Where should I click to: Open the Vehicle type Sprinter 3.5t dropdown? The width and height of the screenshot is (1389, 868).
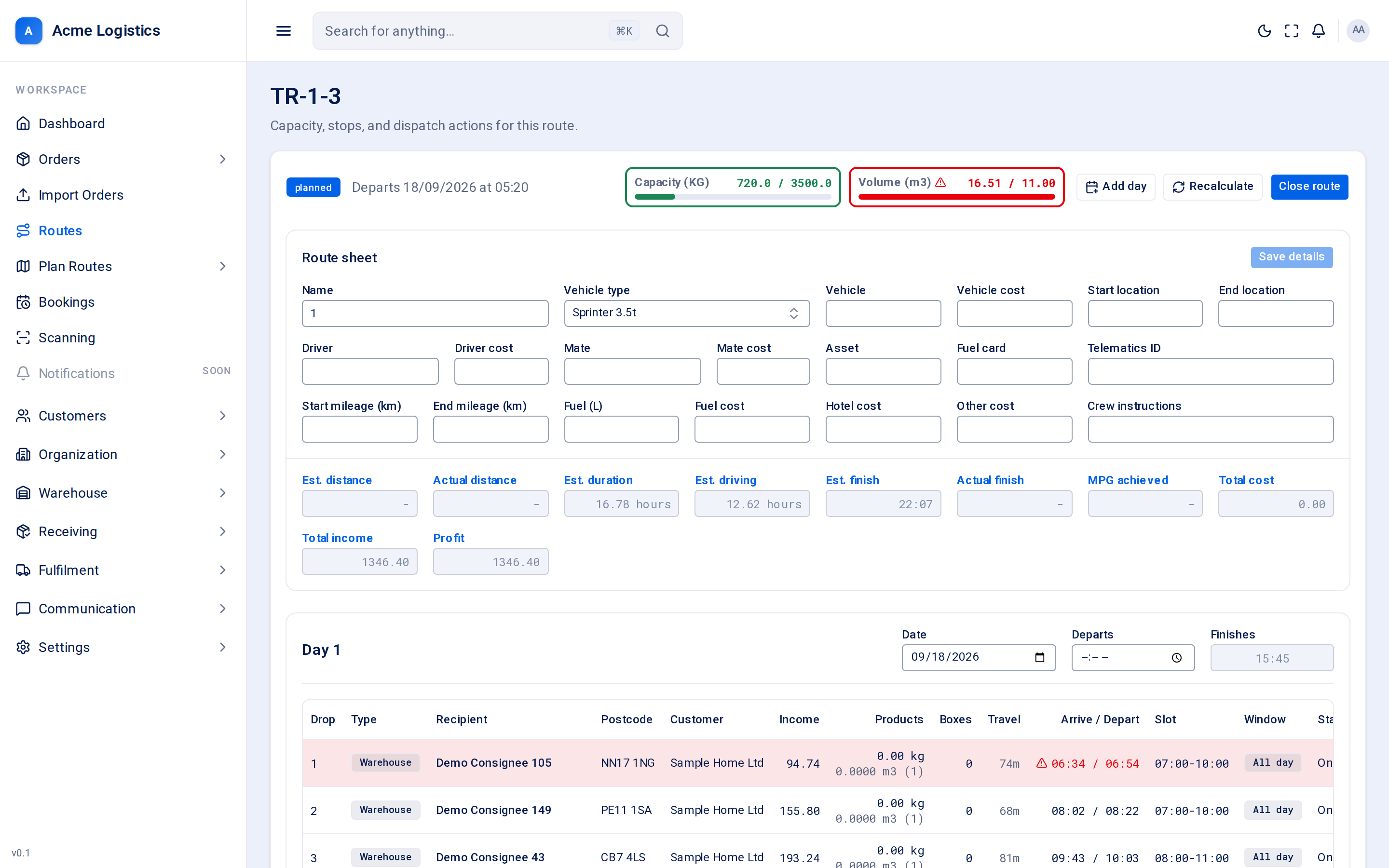686,313
